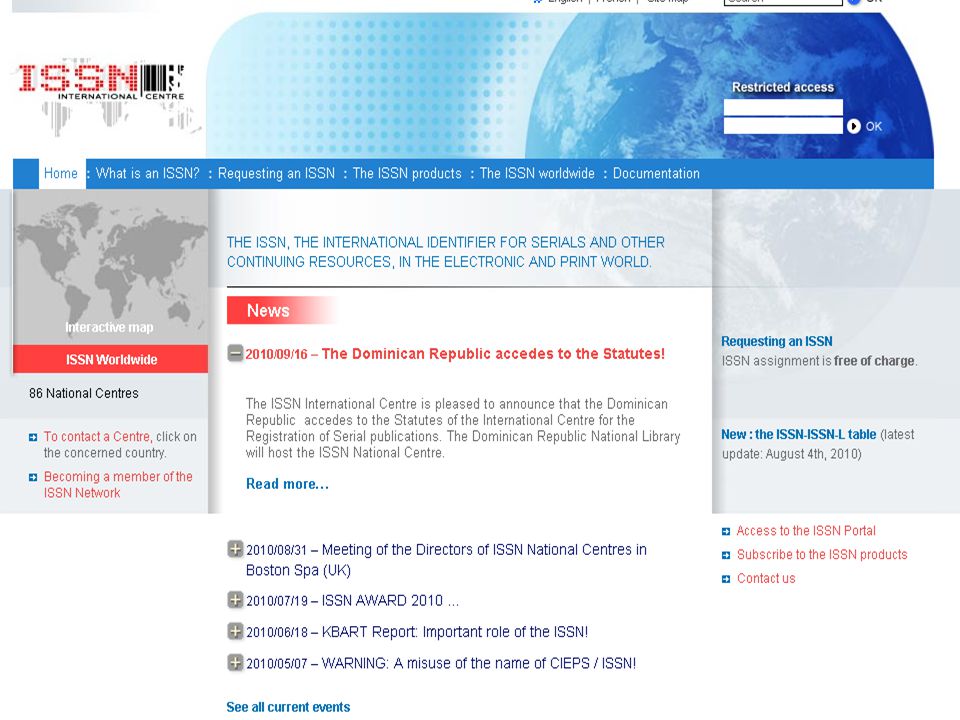
Task: Click the red ISSN Worldwide button
Action: click(x=111, y=359)
